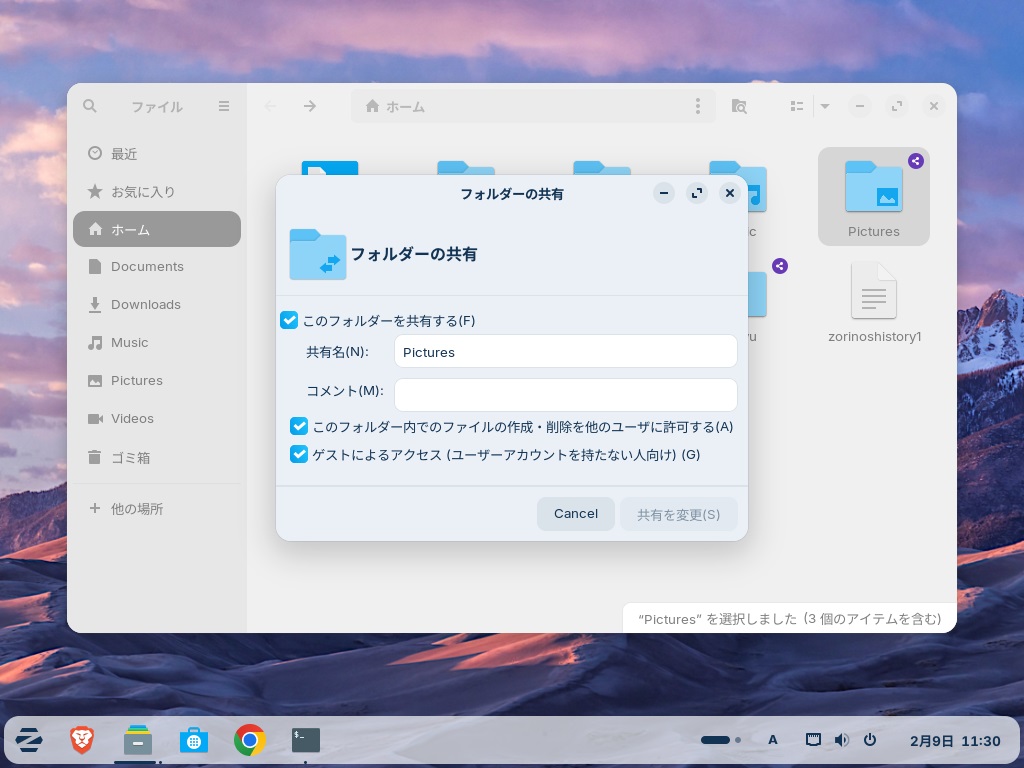Open Google Chrome from the taskbar
1024x768 pixels.
[250, 740]
